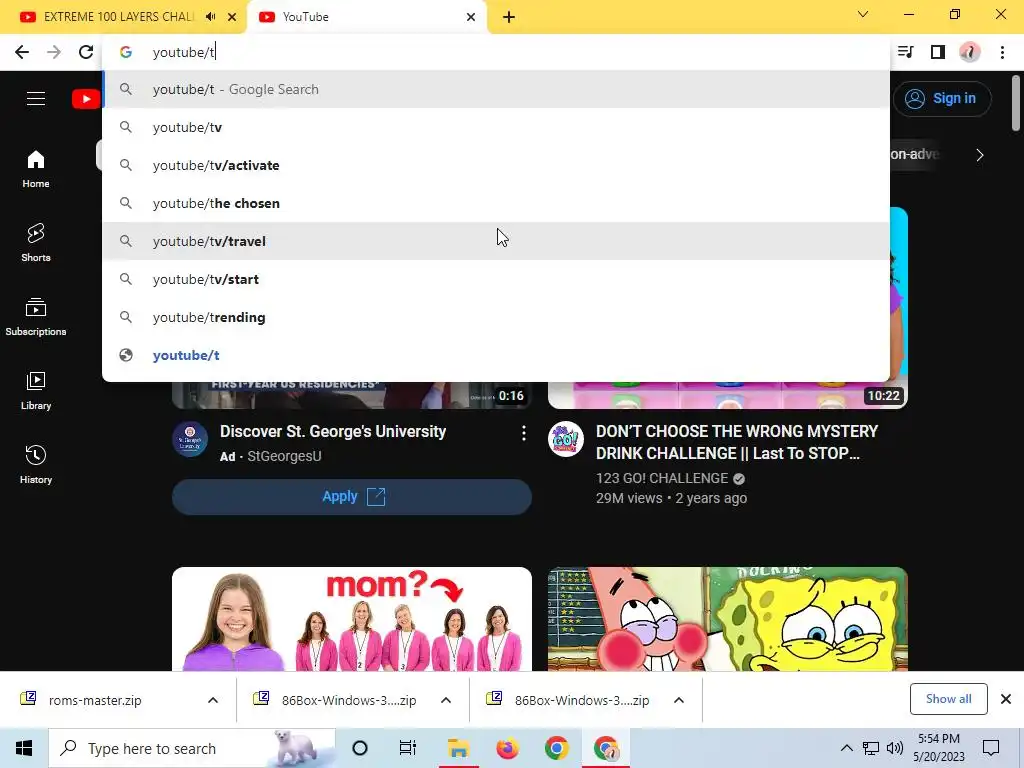
Task: Show hidden system tray icons
Action: tap(846, 748)
